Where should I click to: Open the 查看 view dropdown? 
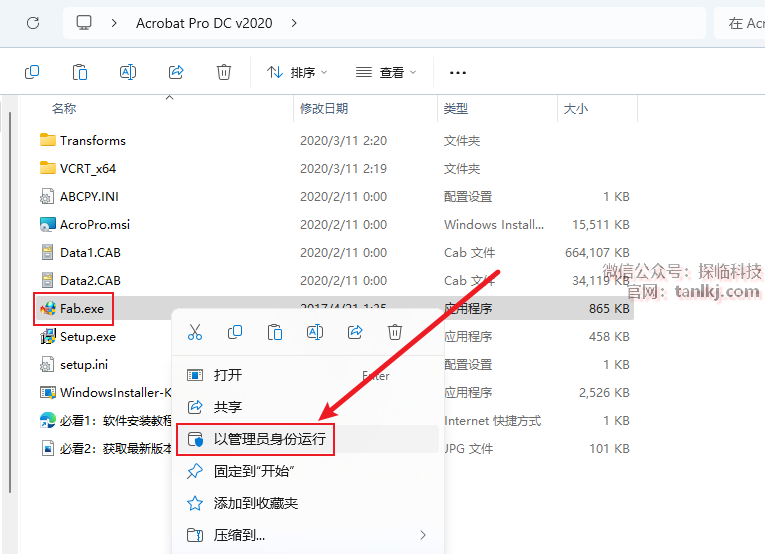tap(386, 72)
